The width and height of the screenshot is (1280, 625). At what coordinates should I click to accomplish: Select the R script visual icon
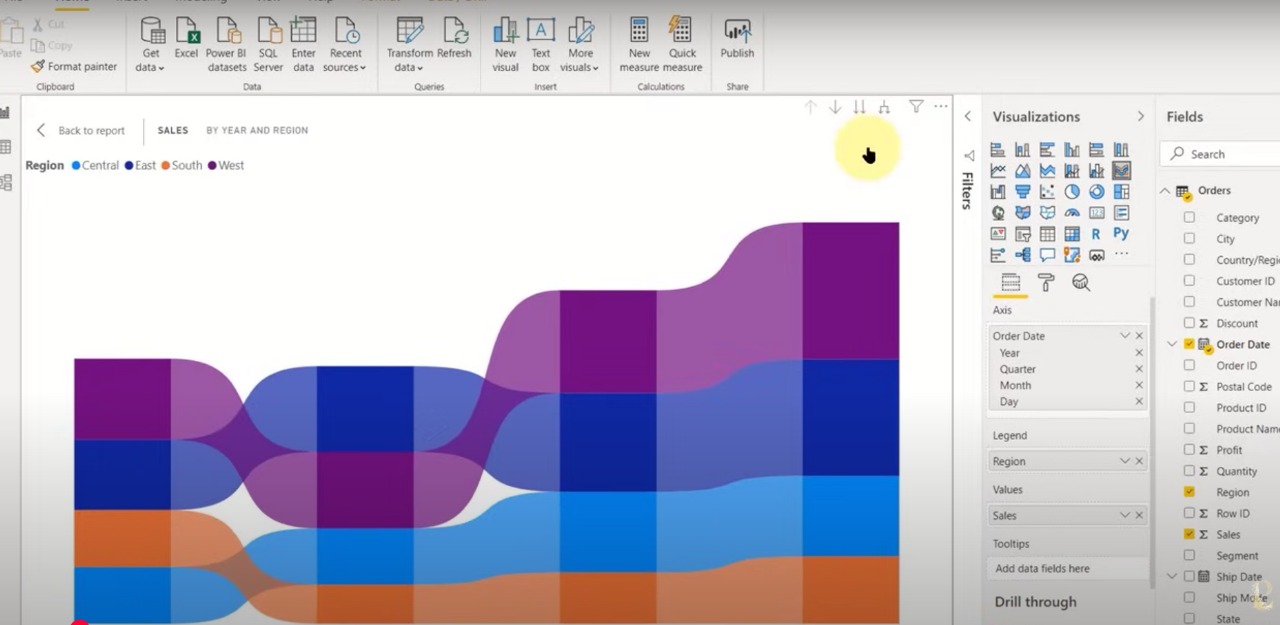click(x=1096, y=234)
